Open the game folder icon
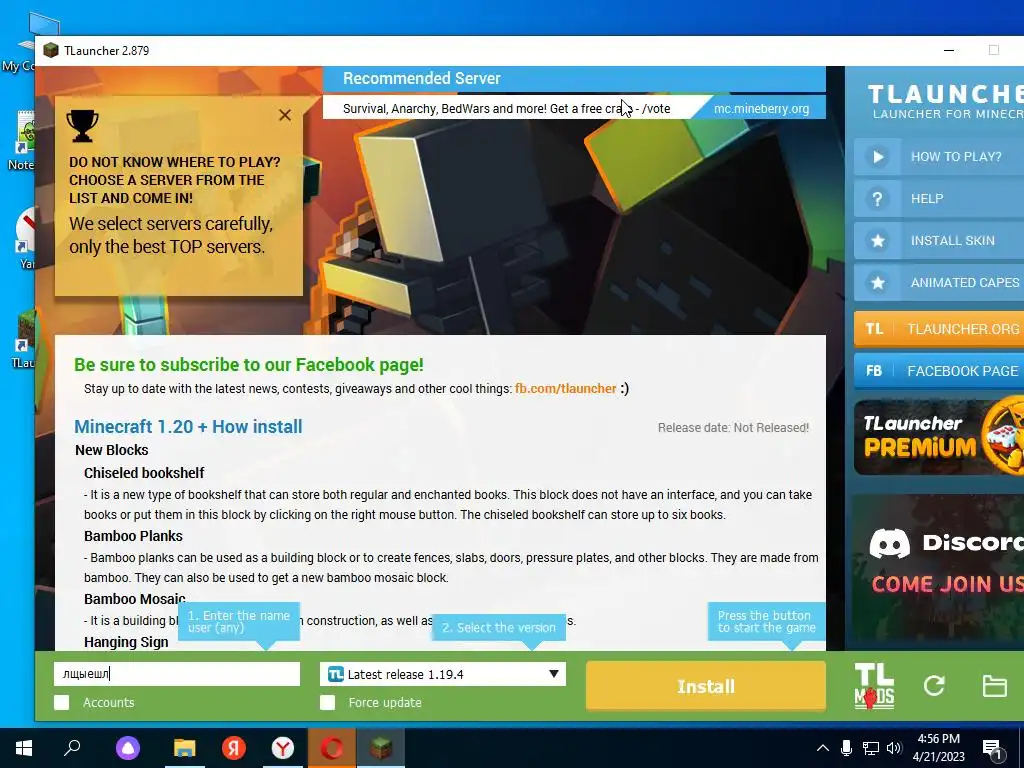This screenshot has height=768, width=1024. [x=995, y=686]
